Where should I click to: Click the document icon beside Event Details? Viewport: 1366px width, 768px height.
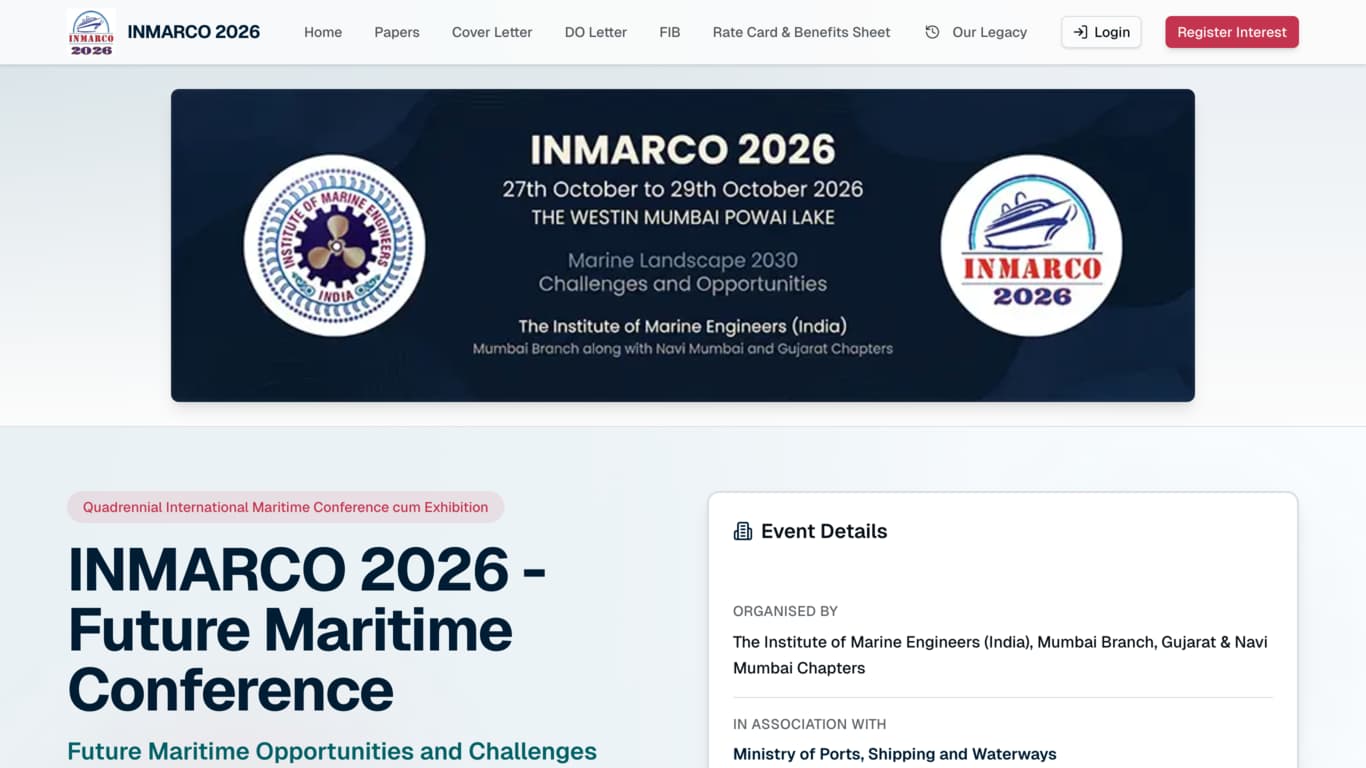click(741, 530)
